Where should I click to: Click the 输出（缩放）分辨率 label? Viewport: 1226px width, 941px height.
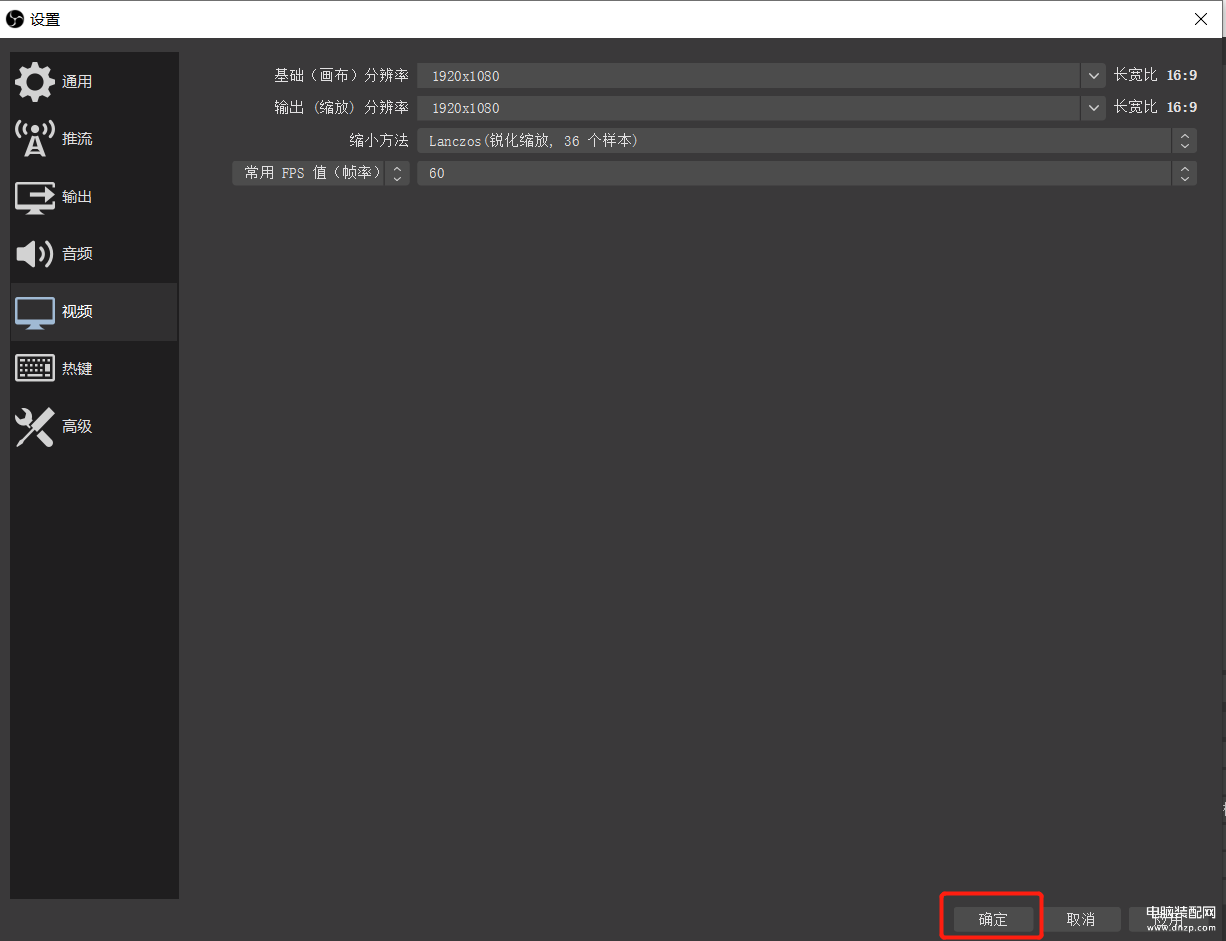click(341, 108)
